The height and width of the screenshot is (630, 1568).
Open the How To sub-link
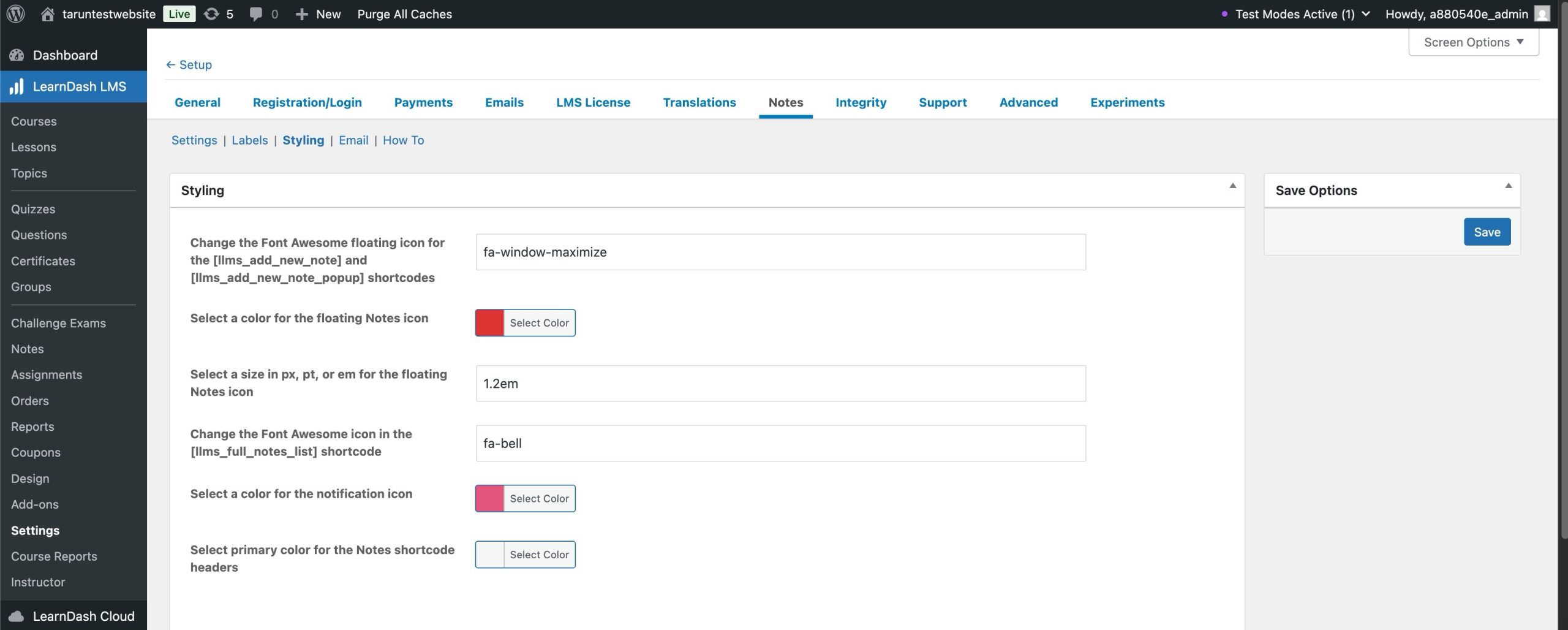pos(403,140)
